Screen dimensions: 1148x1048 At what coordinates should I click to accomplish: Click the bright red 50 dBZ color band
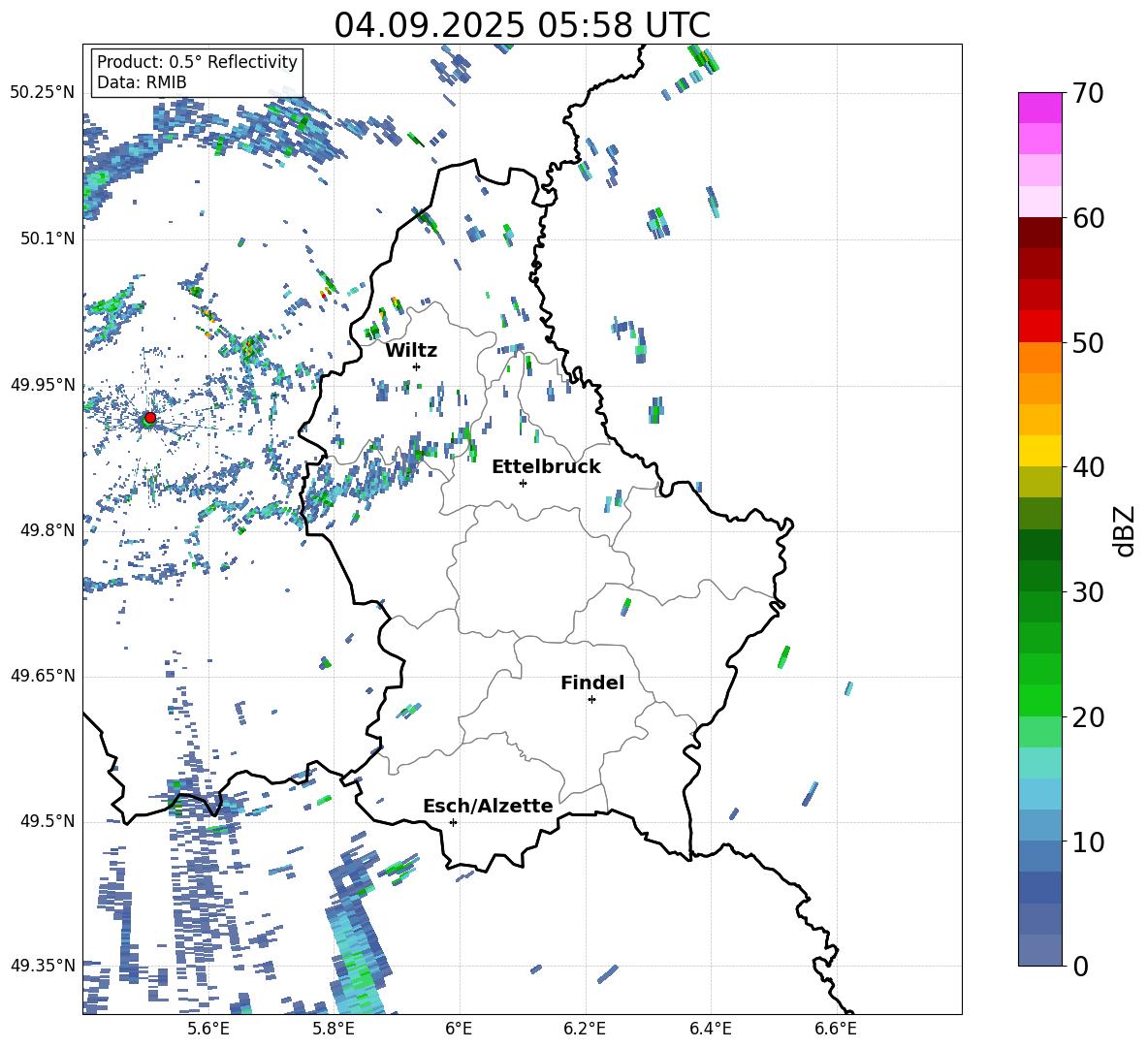1039,327
